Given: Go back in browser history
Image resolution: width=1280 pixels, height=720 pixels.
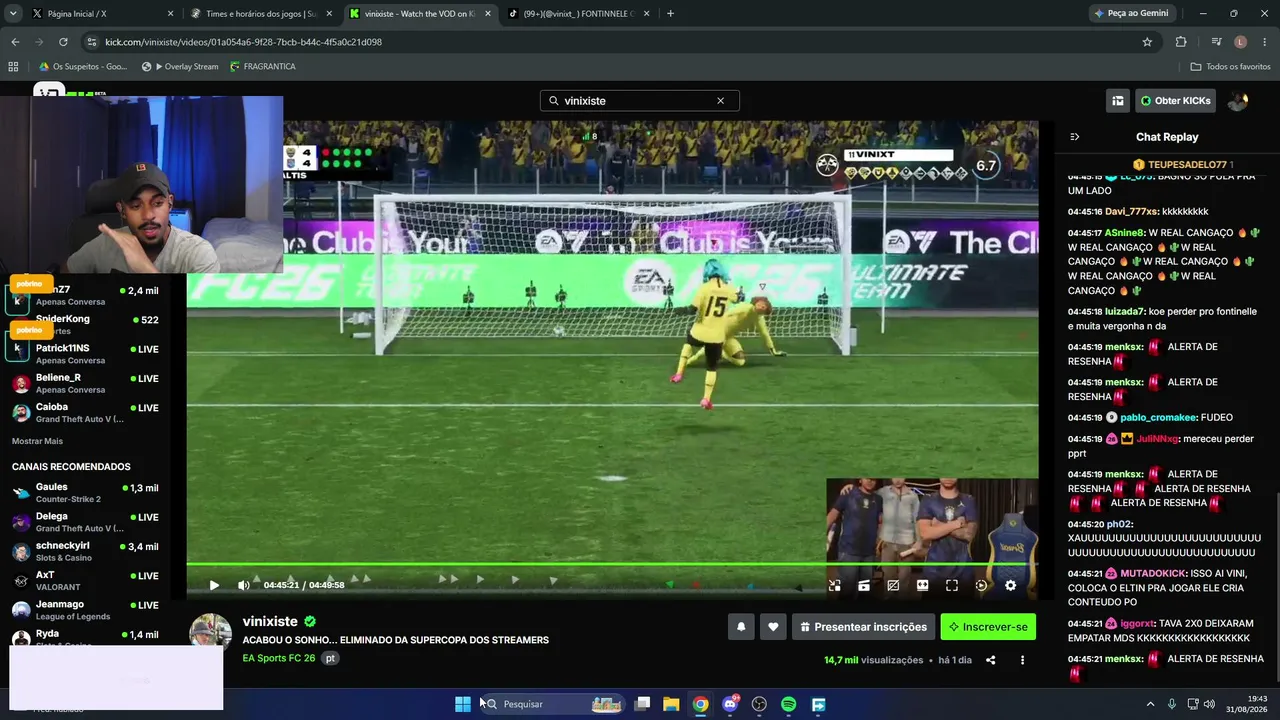Looking at the screenshot, I should (x=15, y=42).
